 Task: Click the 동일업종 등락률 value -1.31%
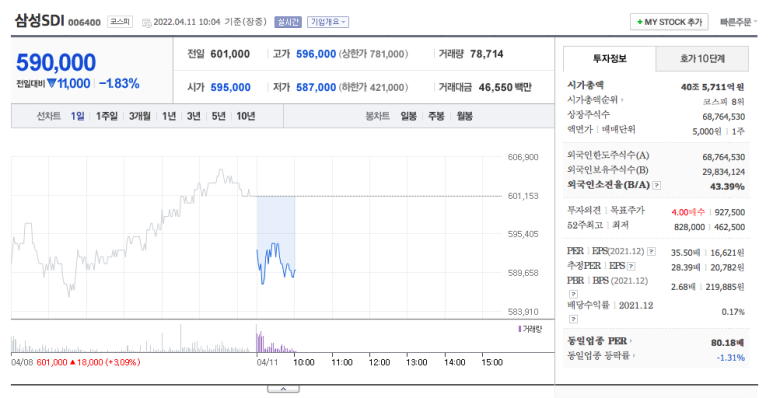(731, 358)
